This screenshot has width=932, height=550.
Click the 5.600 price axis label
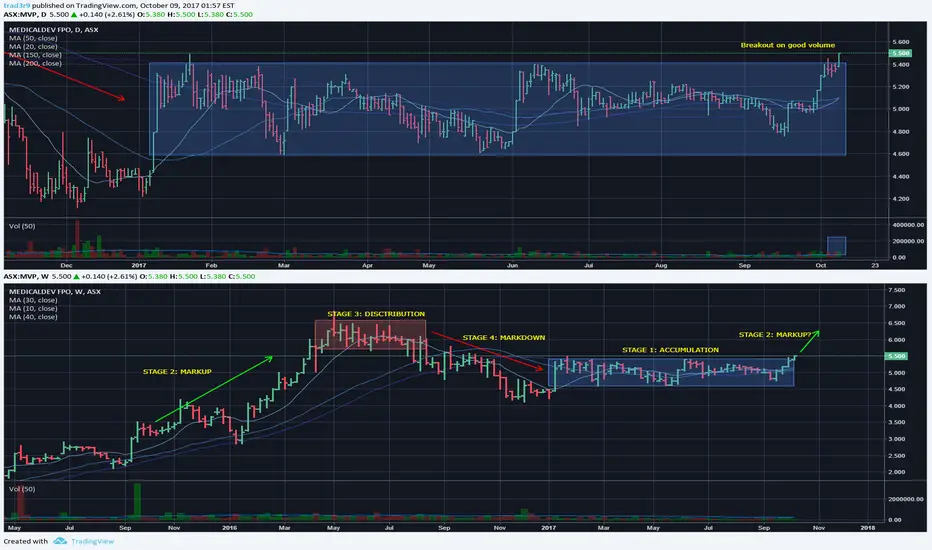pos(900,42)
